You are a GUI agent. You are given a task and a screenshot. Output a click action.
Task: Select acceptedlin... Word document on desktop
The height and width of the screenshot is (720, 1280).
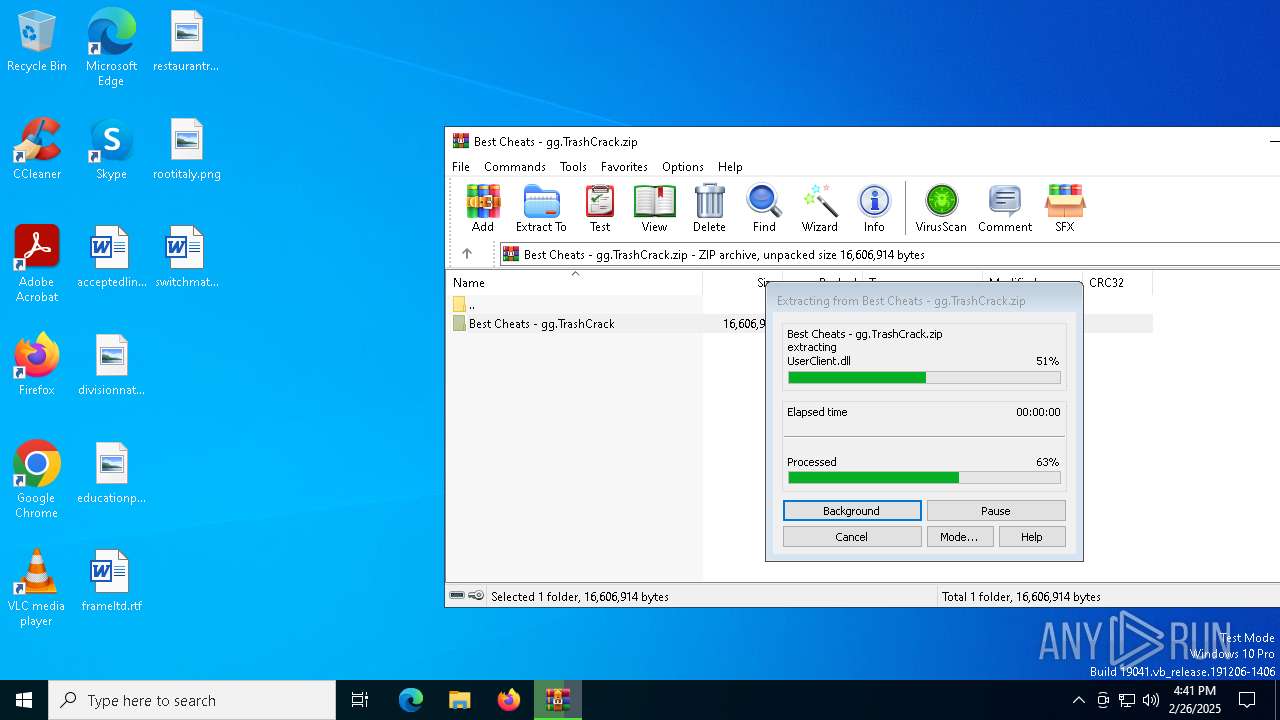click(x=111, y=257)
